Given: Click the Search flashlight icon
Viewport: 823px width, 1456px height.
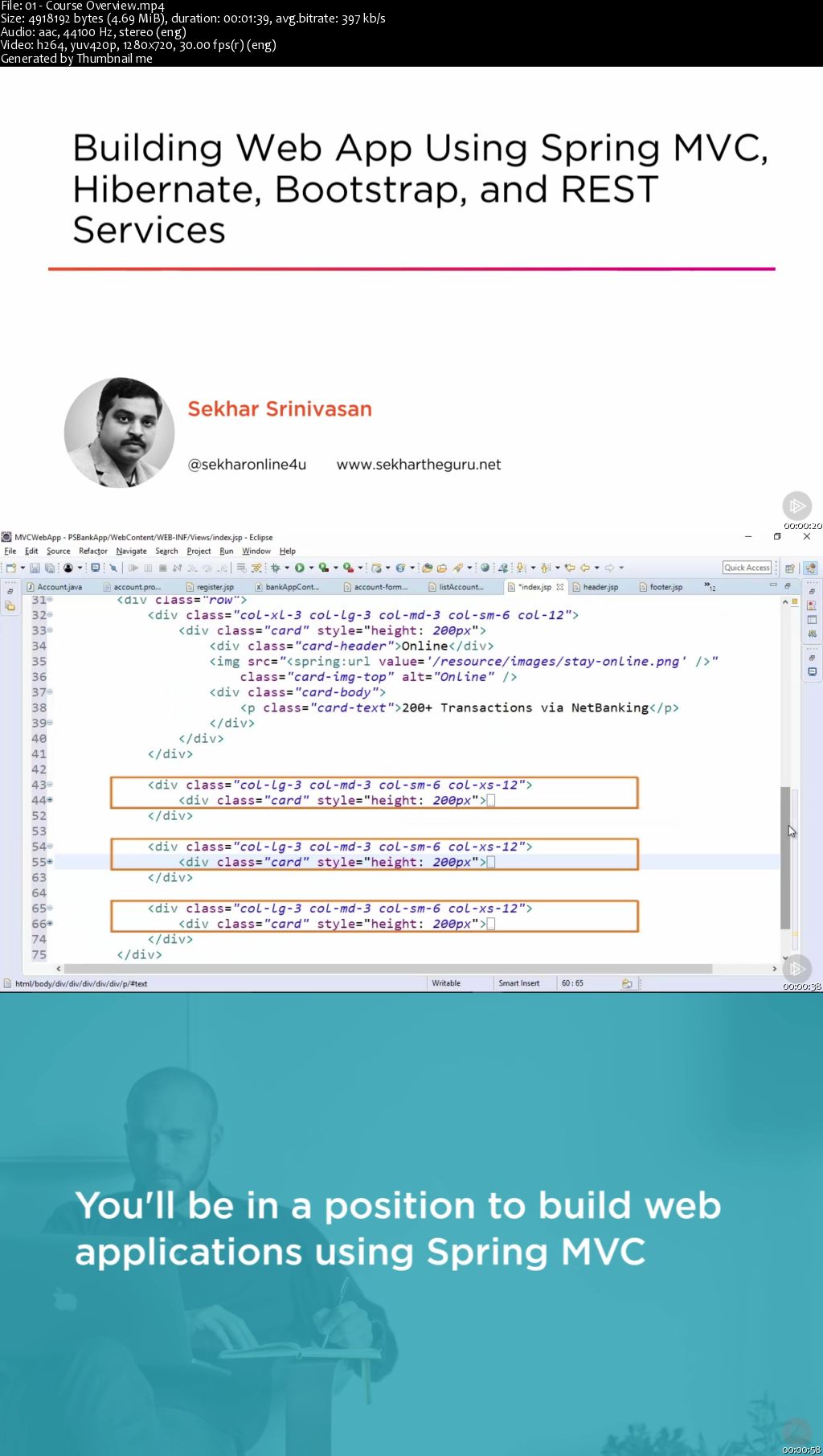Looking at the screenshot, I should 457,568.
